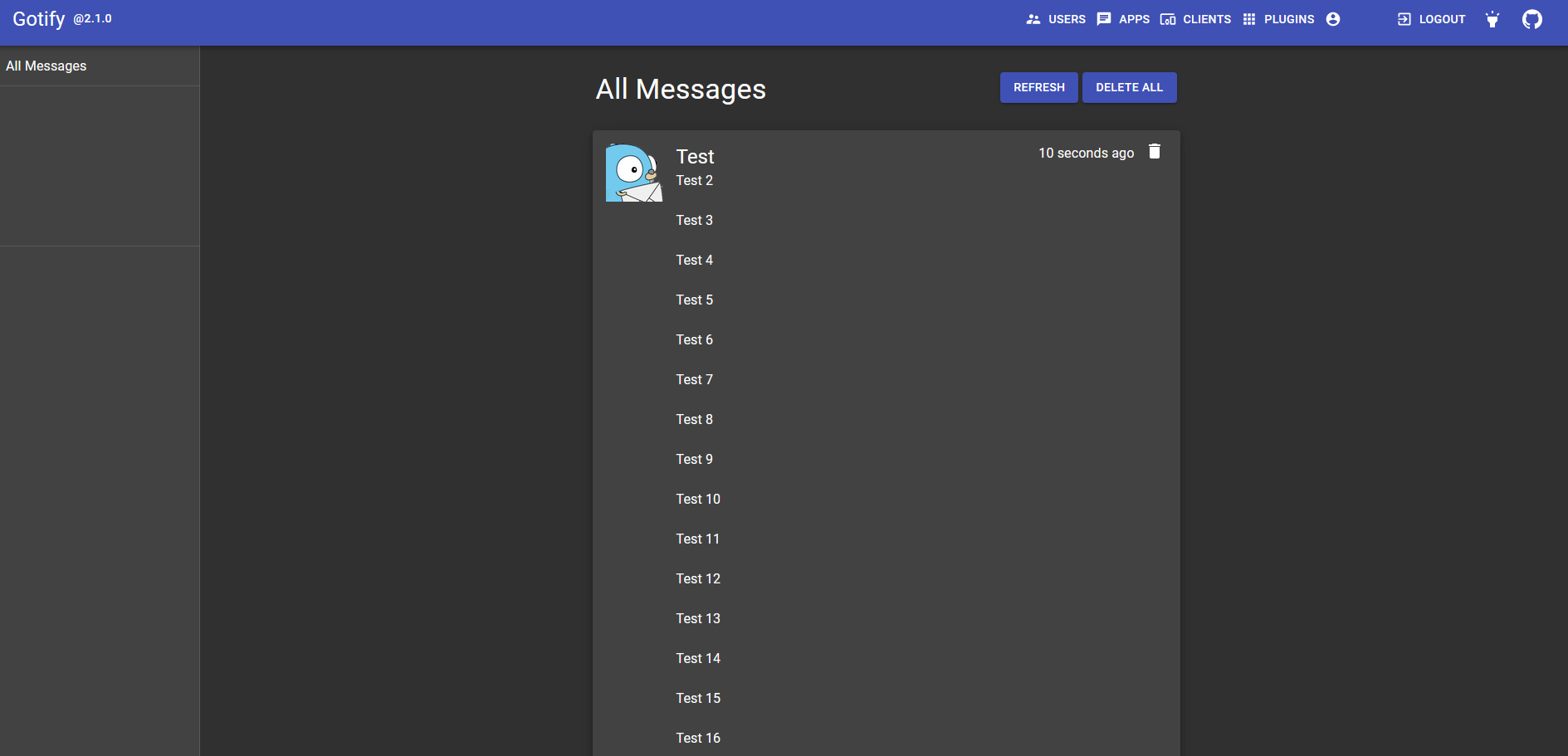This screenshot has height=756, width=1568.
Task: Click the Test message title
Action: [x=696, y=156]
